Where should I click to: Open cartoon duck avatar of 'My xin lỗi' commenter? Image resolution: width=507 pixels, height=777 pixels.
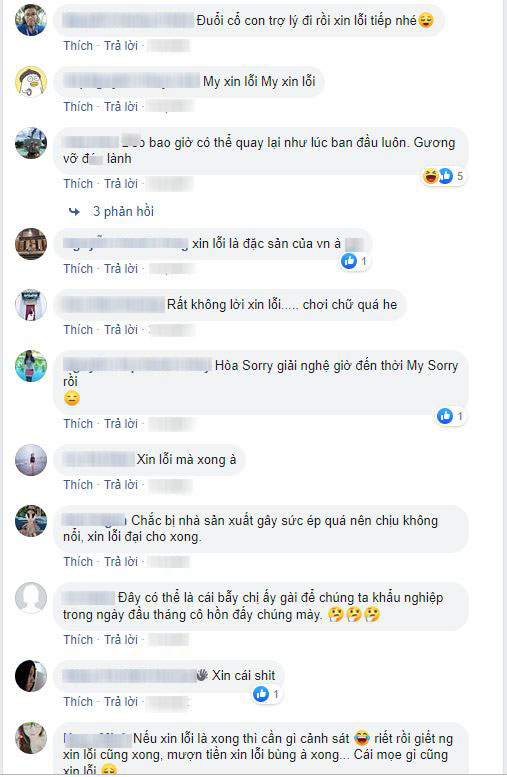coord(31,82)
